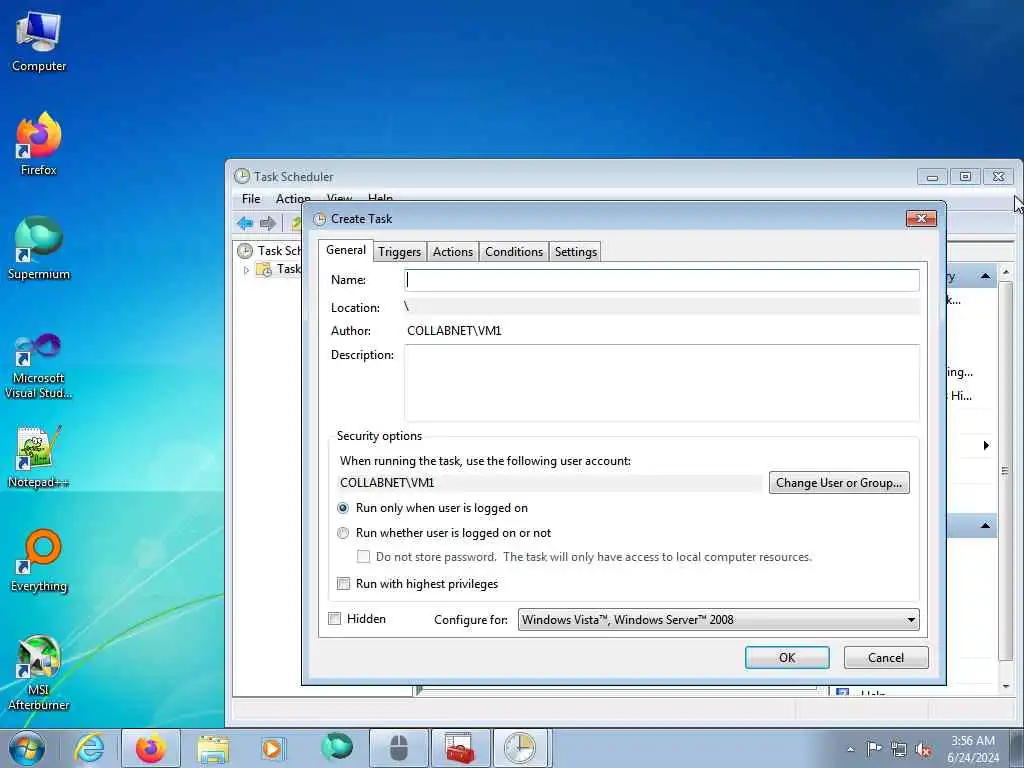The width and height of the screenshot is (1024, 768).
Task: Open the Windows Start menu orb
Action: click(27, 748)
